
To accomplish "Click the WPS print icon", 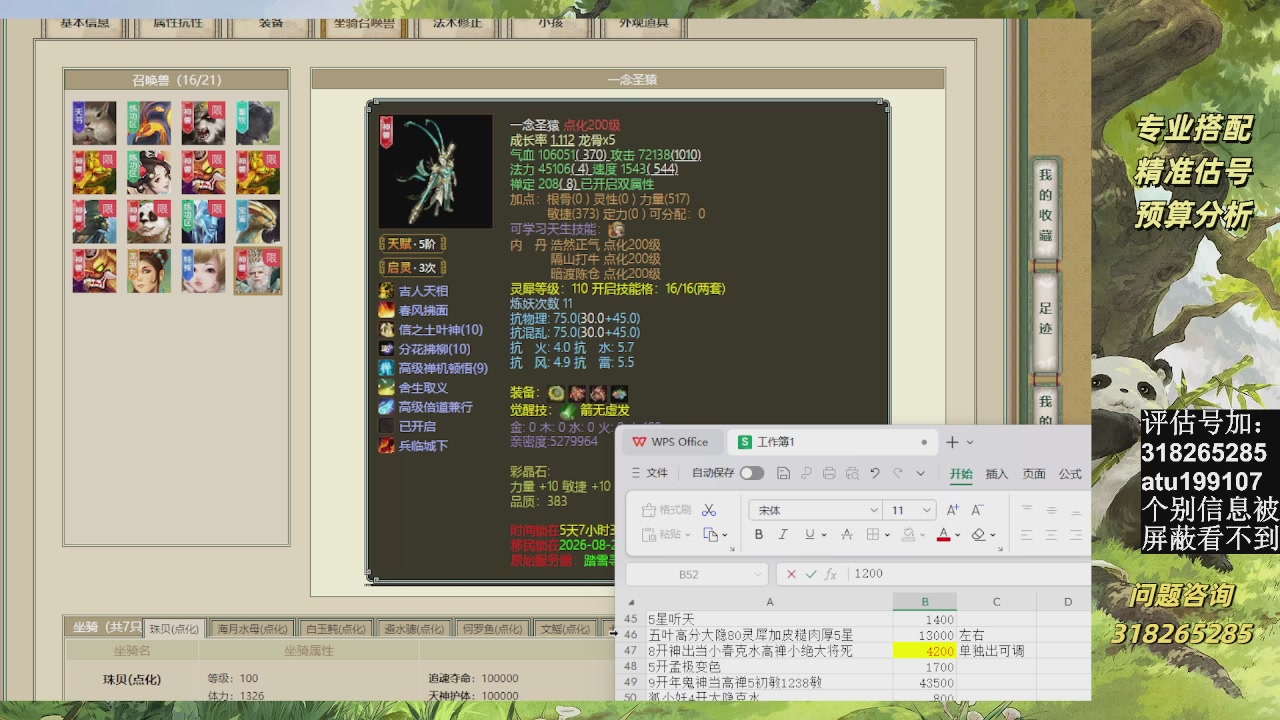I will coord(829,473).
